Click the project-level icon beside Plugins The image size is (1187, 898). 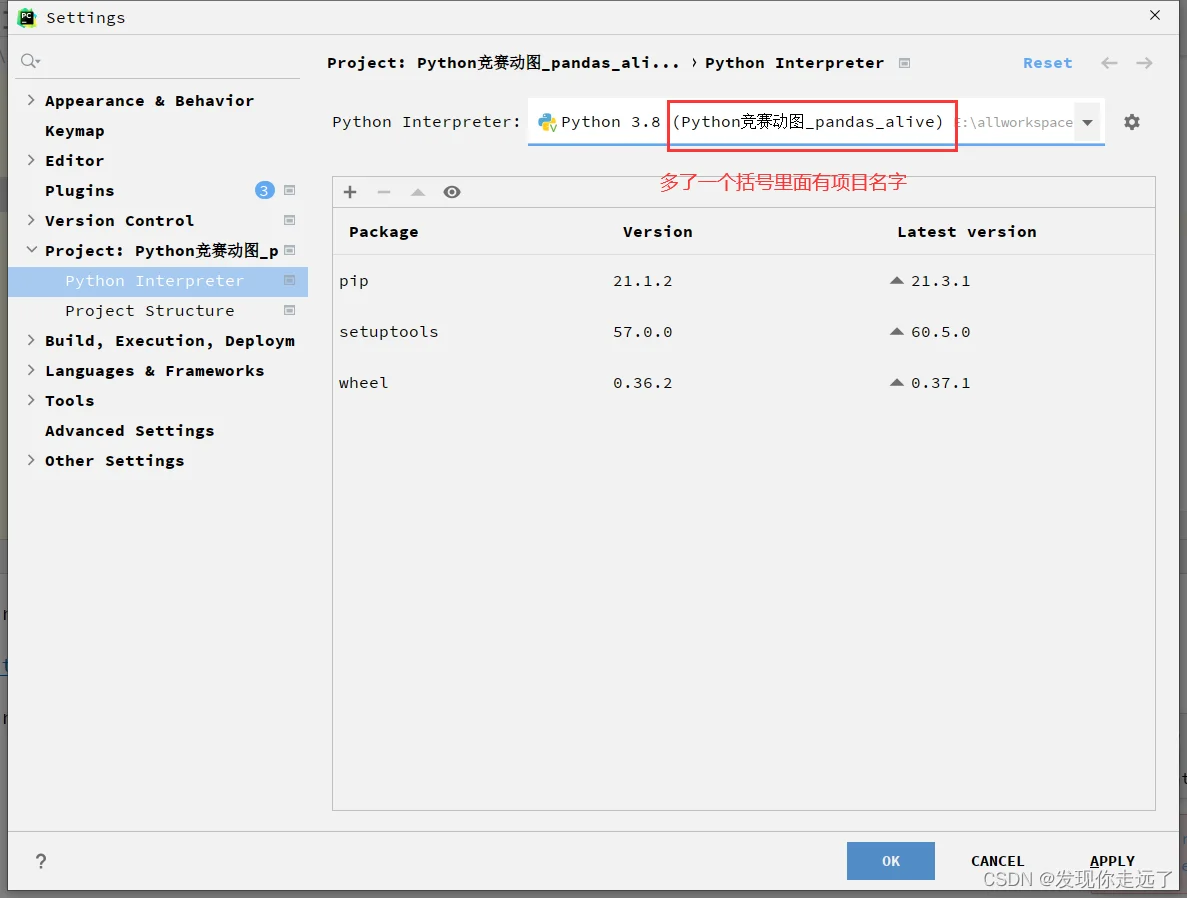(x=289, y=190)
